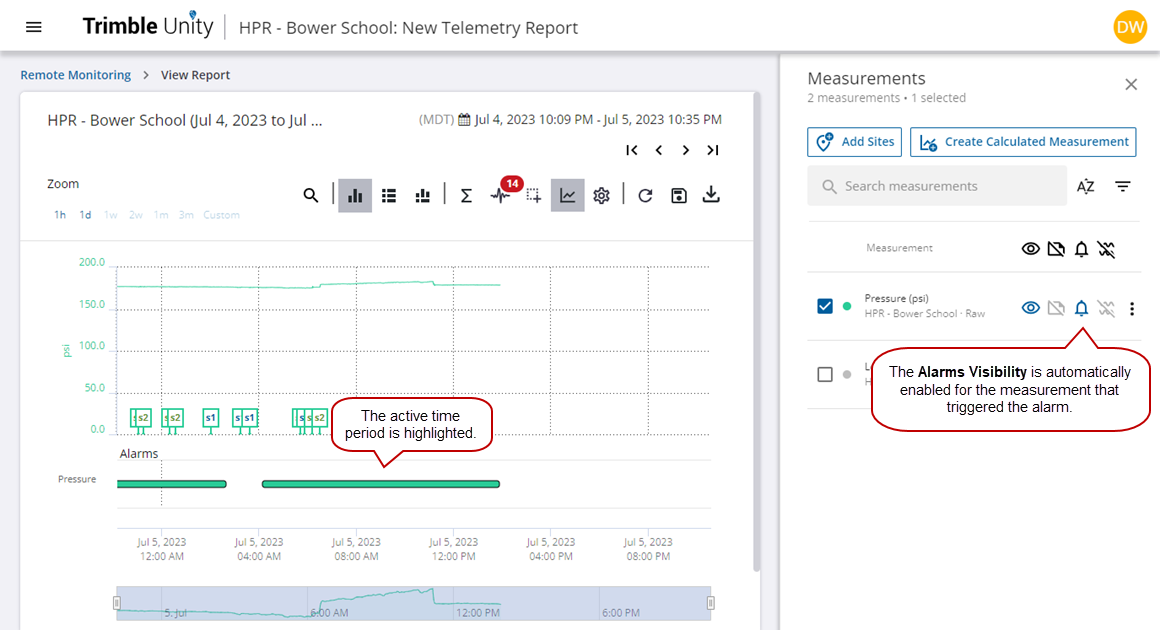
Task: Open the measurements filter icon
Action: (1123, 186)
